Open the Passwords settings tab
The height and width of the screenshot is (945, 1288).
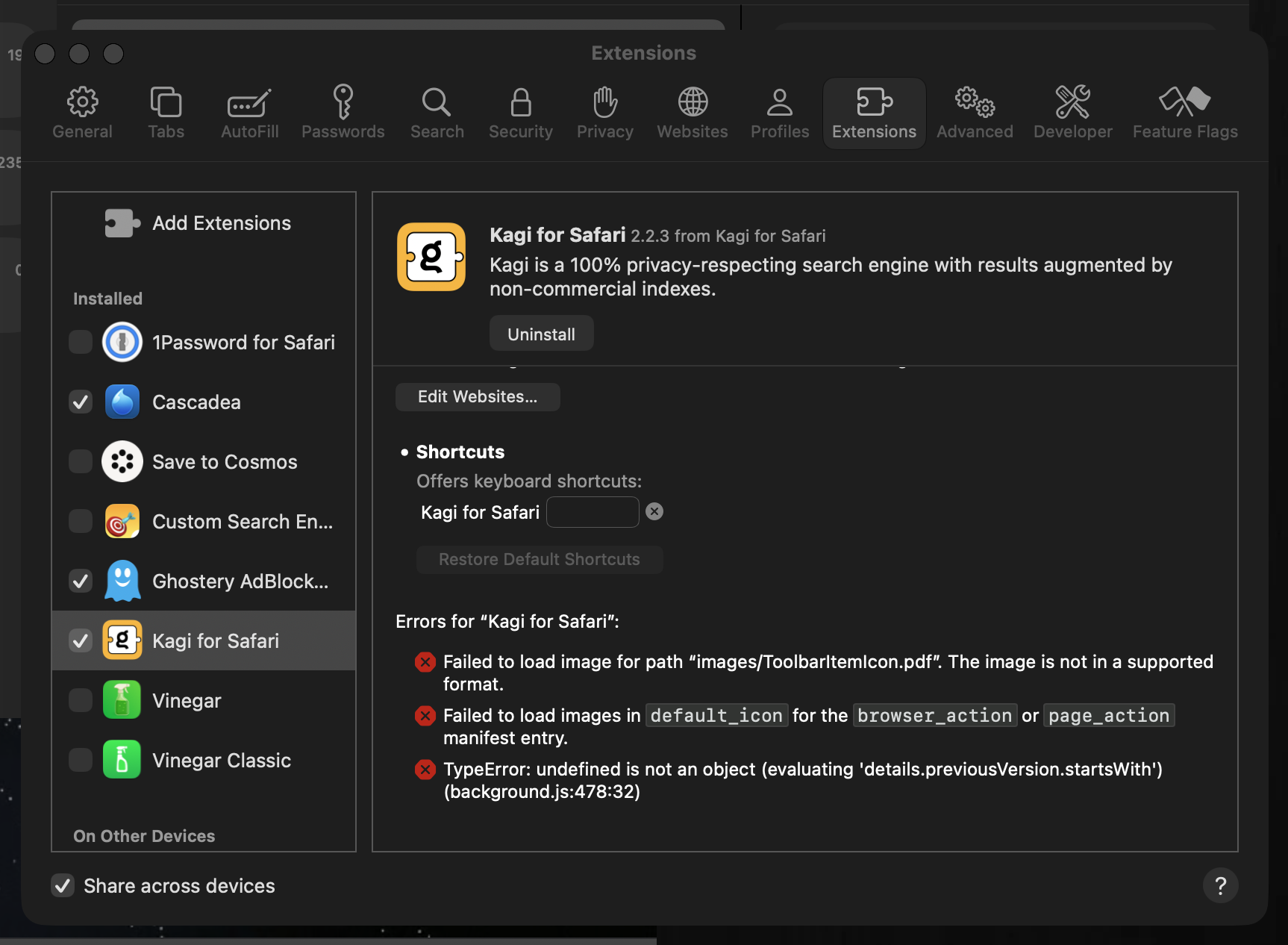click(343, 113)
